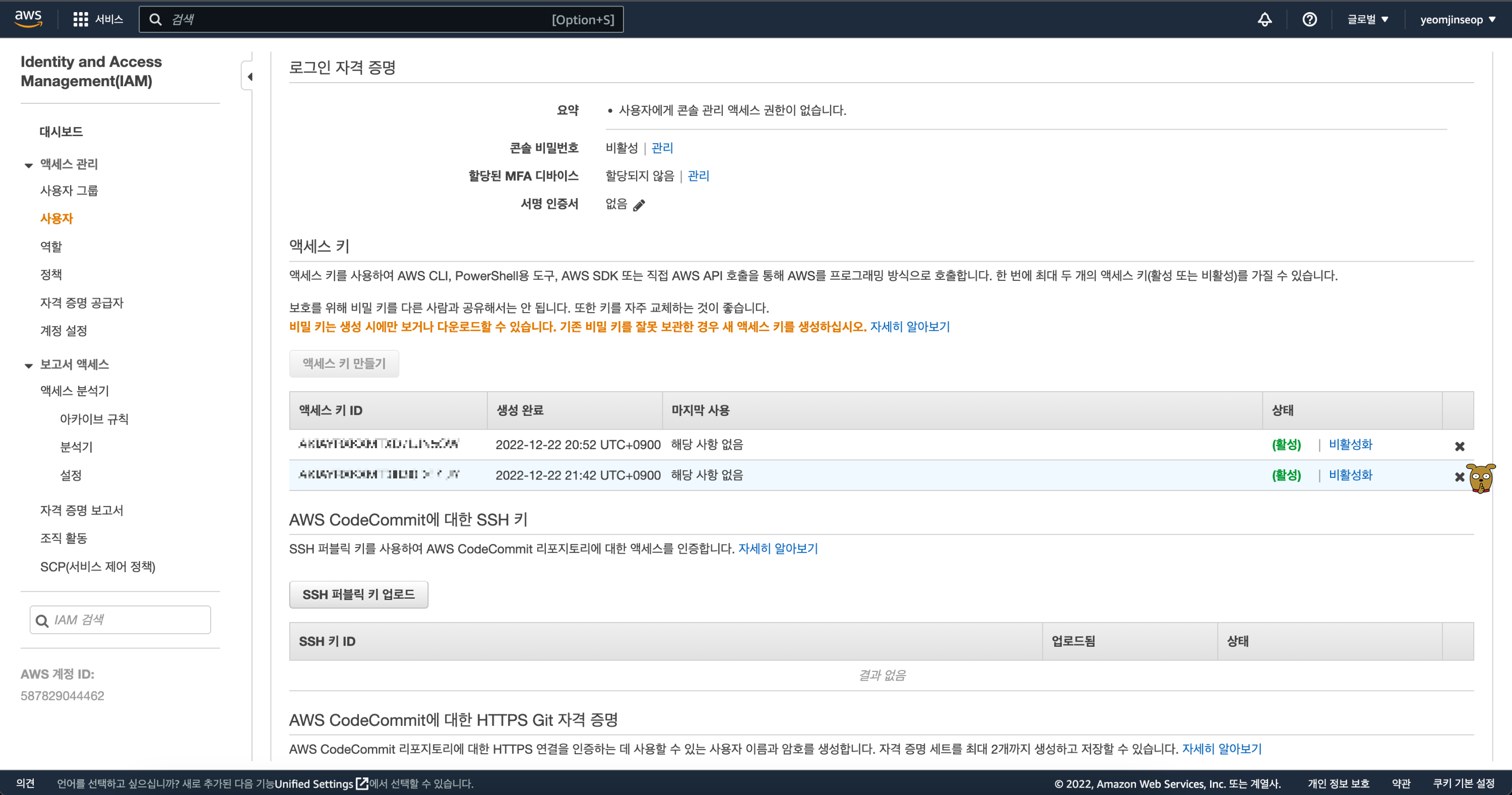The height and width of the screenshot is (795, 1512).
Task: Click the date 2022-12-22 21:42 UTC+0900
Action: point(578,475)
